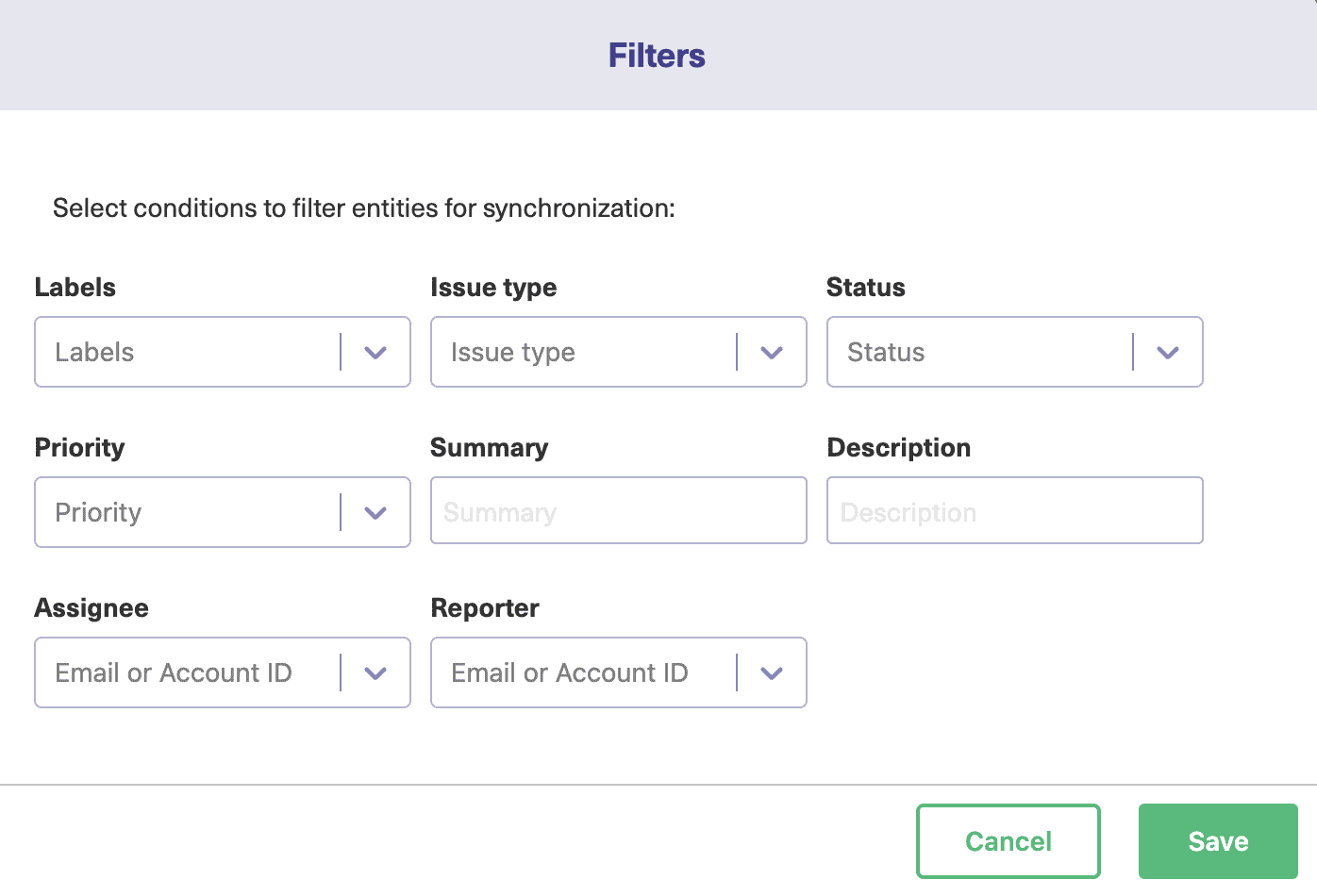Click the Issue type dropdown chevron arrow

coord(772,352)
